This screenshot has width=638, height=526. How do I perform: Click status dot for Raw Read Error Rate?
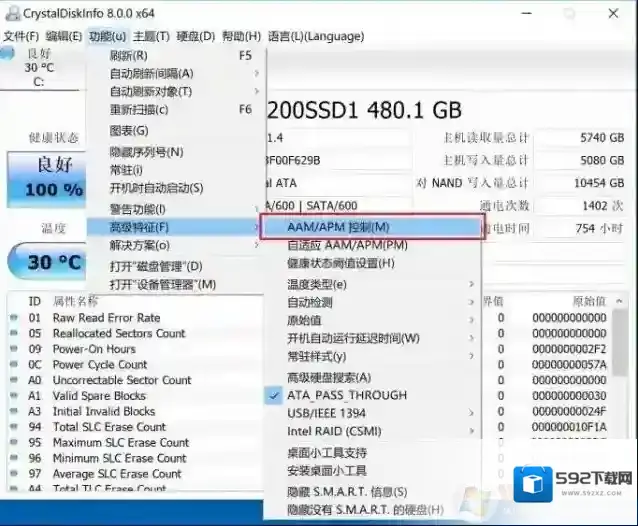tap(15, 318)
